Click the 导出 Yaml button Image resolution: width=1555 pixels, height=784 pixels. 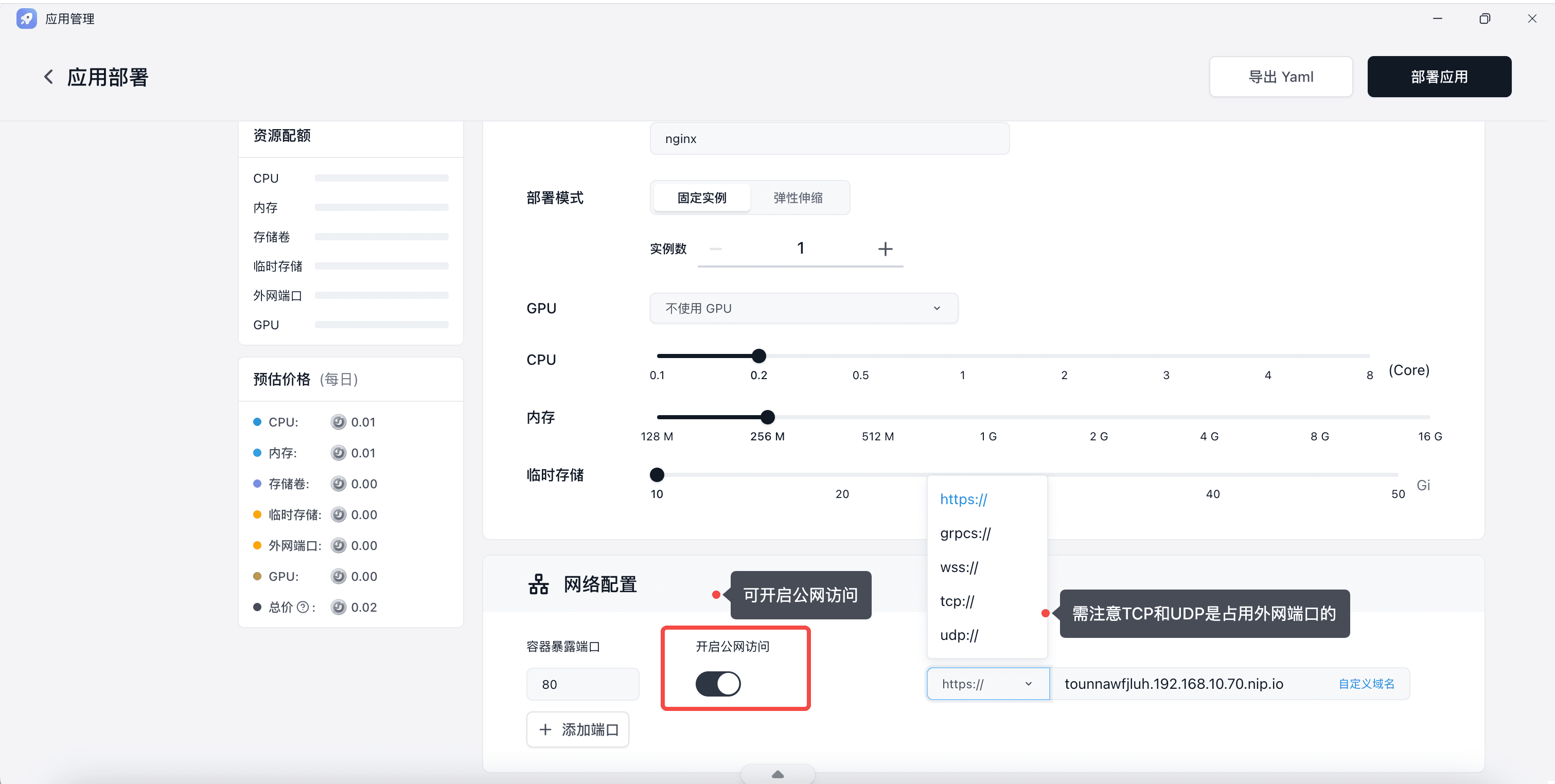[1280, 77]
